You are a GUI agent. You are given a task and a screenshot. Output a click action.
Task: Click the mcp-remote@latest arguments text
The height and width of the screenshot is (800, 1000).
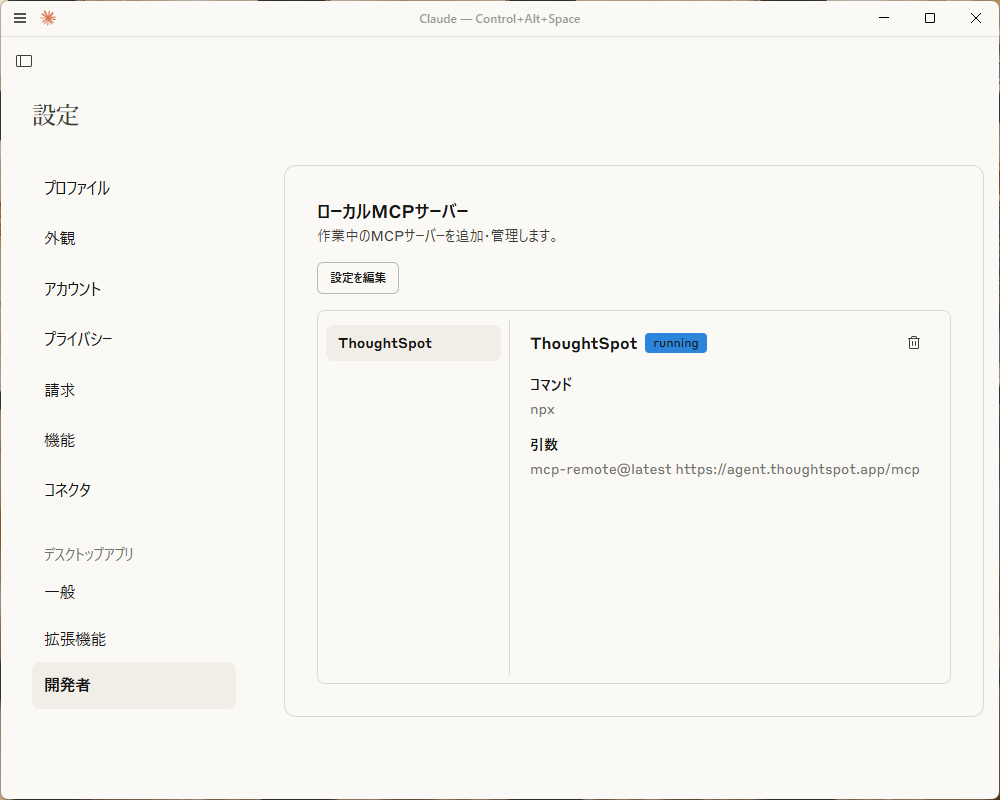pyautogui.click(x=724, y=470)
